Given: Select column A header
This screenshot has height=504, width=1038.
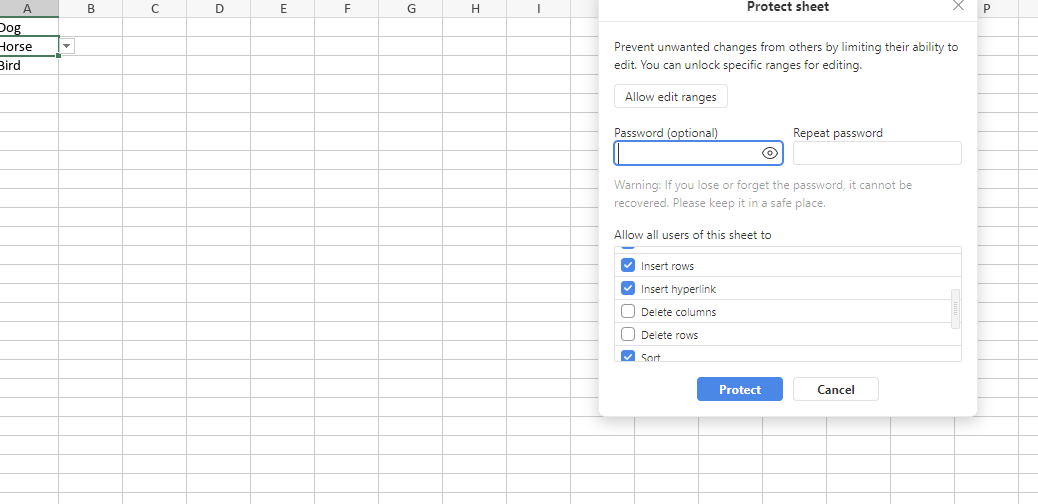Looking at the screenshot, I should coord(27,9).
